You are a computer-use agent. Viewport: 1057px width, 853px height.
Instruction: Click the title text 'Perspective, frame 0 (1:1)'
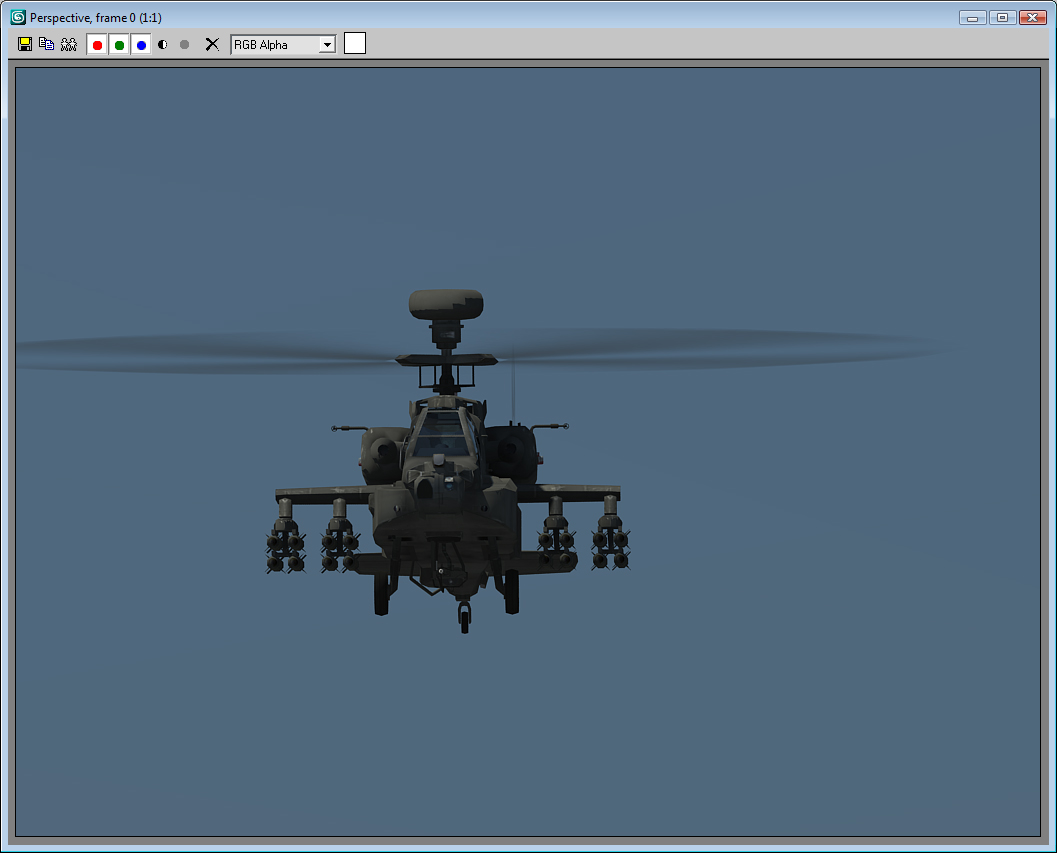96,18
